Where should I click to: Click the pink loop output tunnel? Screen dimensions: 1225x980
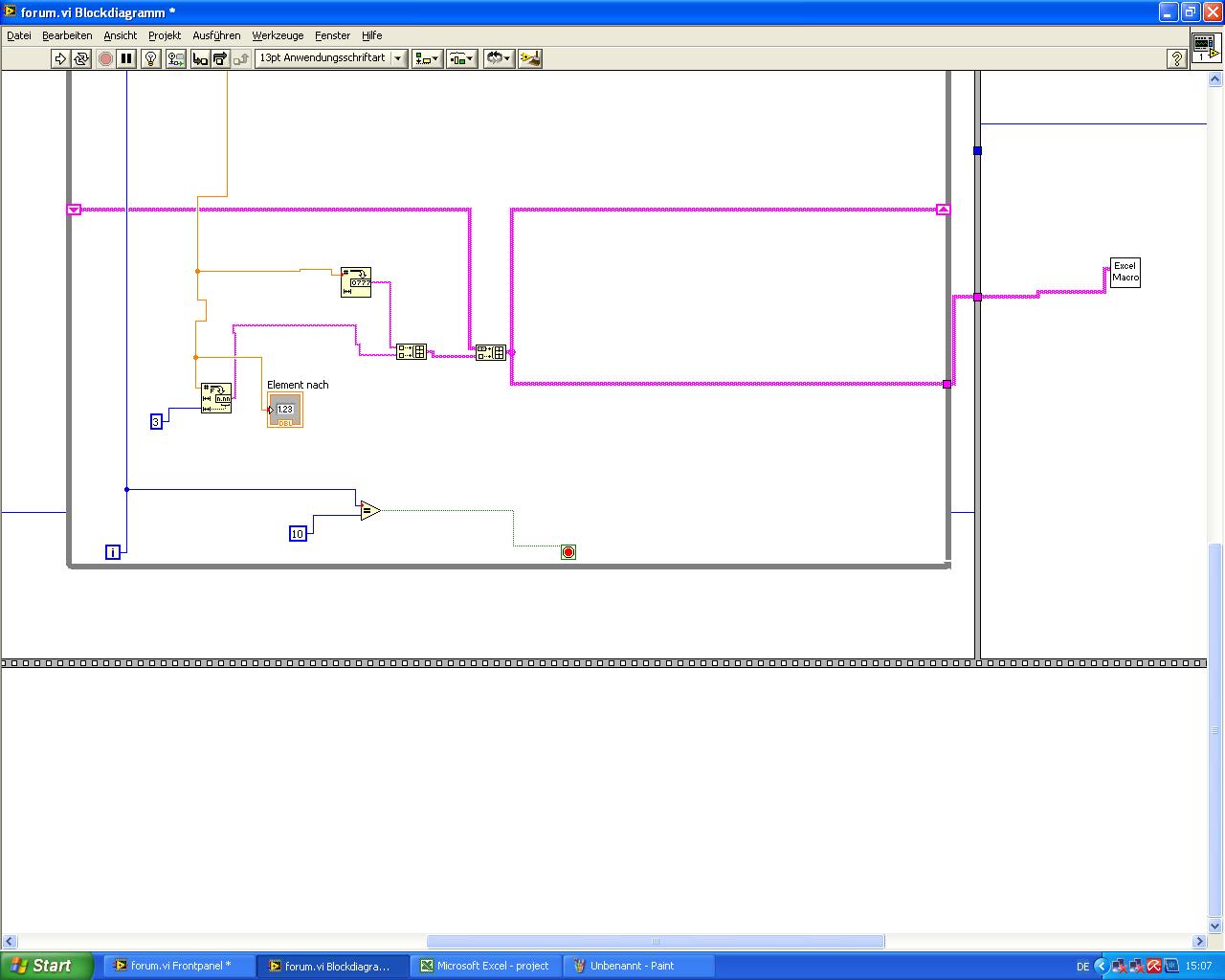pos(947,385)
